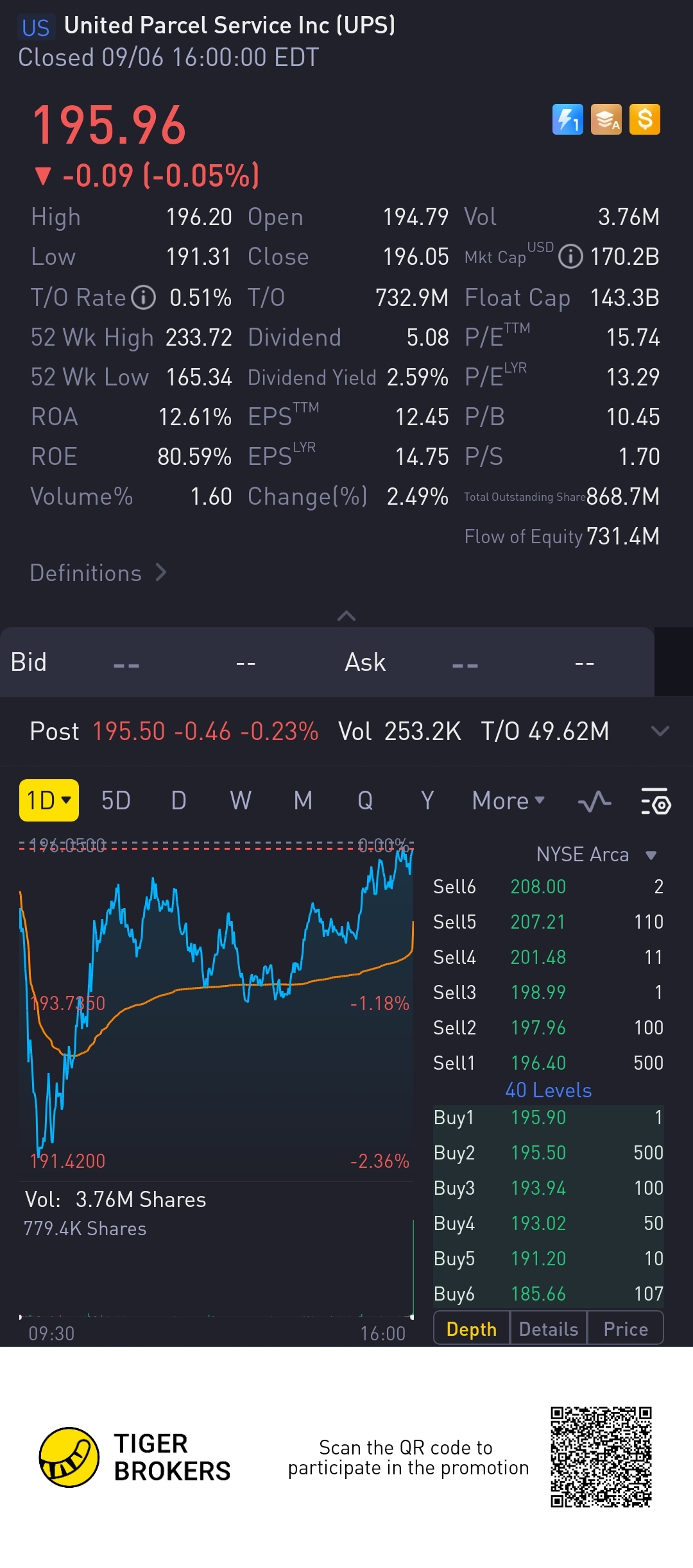Select the Price tab

pos(626,1329)
